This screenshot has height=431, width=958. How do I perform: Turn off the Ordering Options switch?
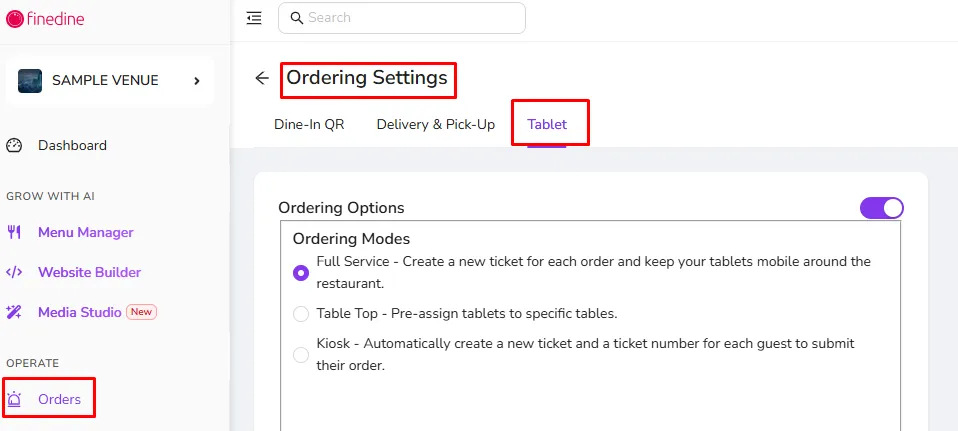(x=882, y=208)
